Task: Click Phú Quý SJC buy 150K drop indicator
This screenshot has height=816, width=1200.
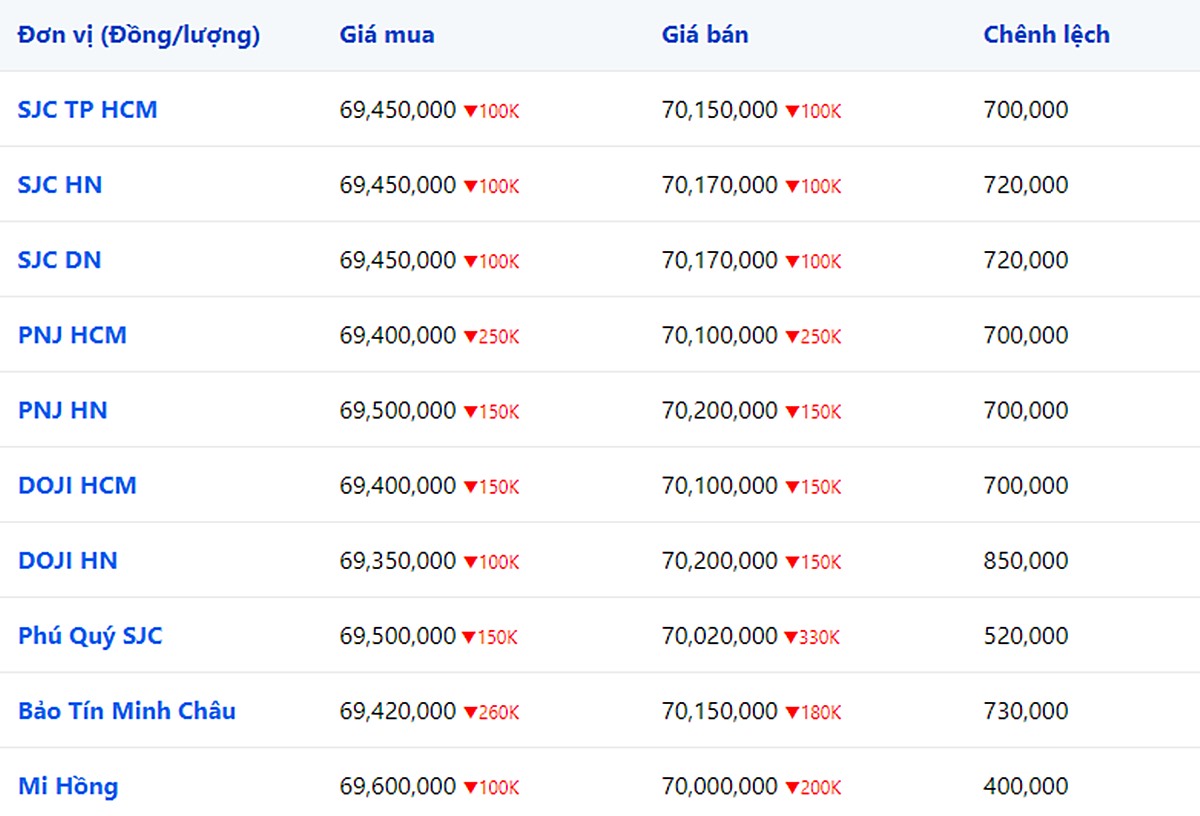Action: click(x=491, y=637)
